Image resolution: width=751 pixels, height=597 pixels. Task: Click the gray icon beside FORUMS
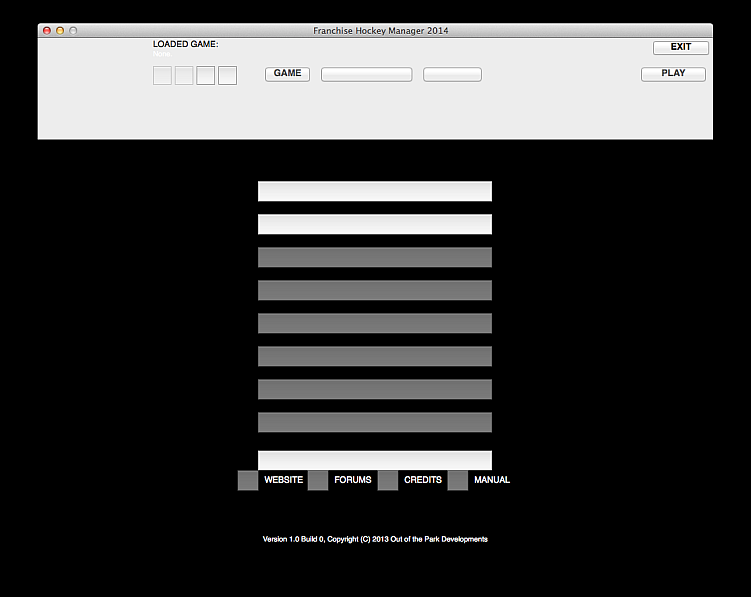tap(318, 480)
